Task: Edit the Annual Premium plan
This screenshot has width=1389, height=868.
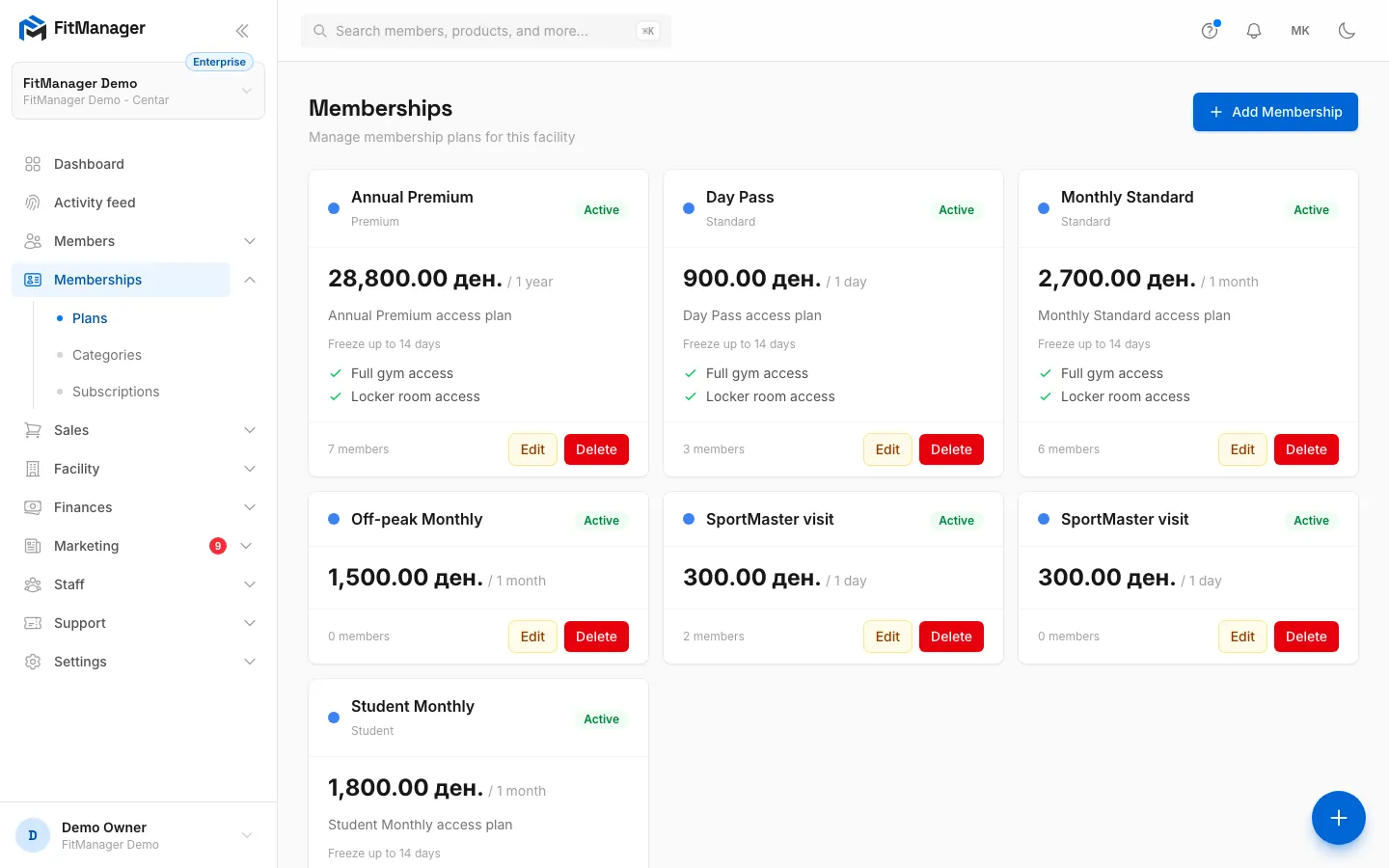Action: 532,449
